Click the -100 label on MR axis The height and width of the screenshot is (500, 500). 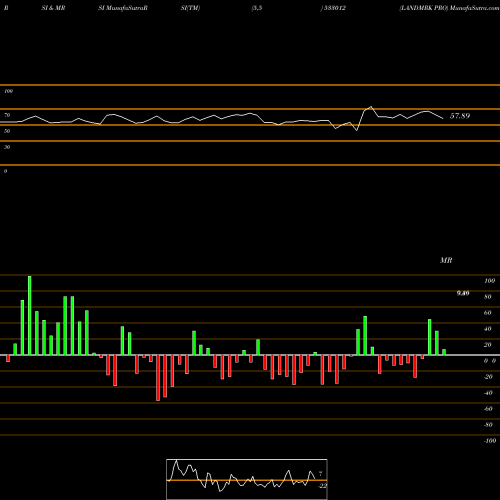(490, 441)
